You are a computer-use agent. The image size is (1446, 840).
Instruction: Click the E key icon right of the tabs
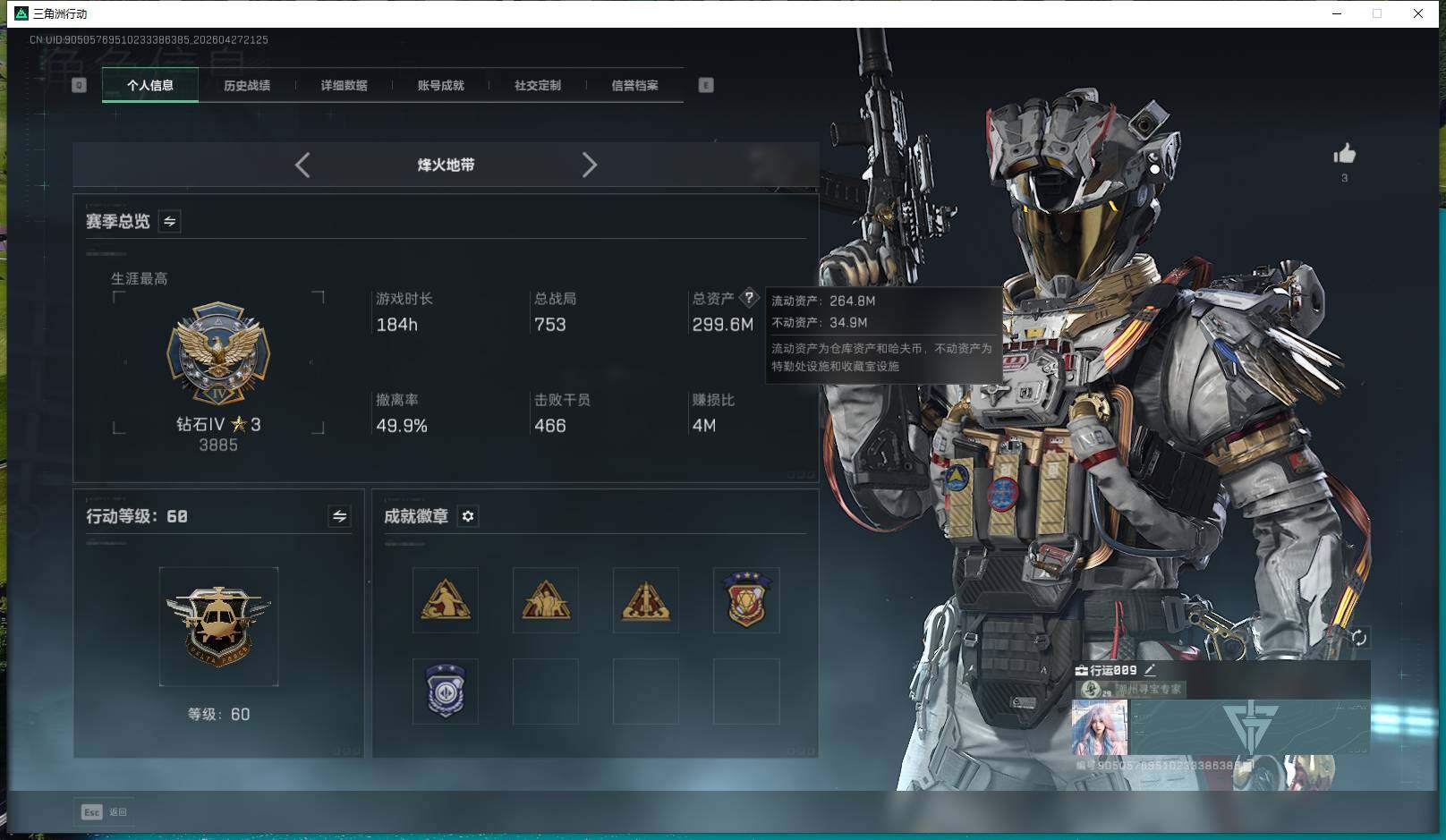click(x=706, y=85)
